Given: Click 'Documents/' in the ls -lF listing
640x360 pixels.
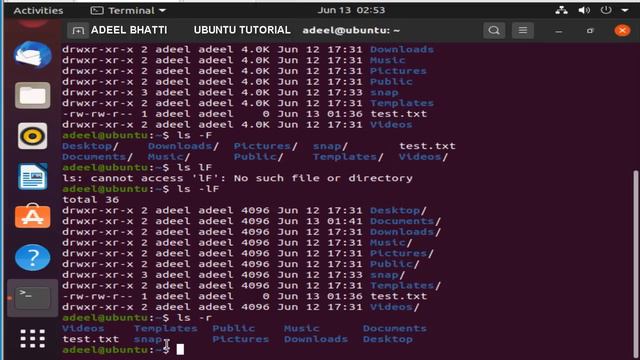Looking at the screenshot, I should click(x=405, y=221).
